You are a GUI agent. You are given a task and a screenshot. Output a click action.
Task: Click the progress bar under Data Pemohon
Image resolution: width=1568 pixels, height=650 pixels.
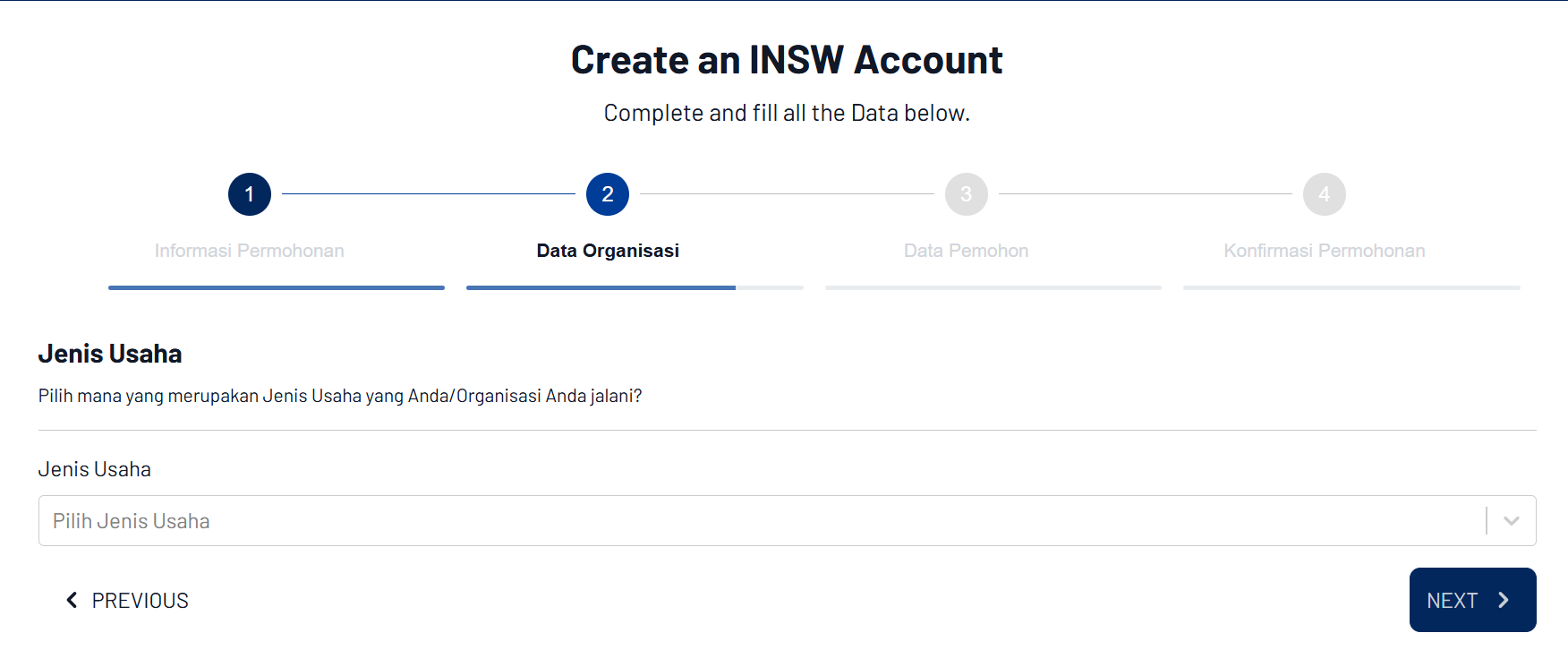(993, 287)
